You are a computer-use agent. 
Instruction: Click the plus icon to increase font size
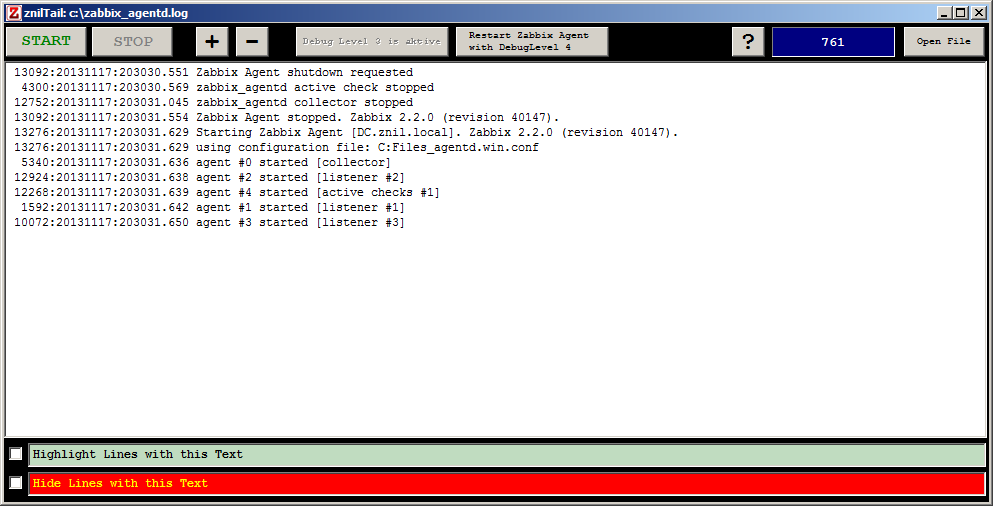[x=212, y=42]
